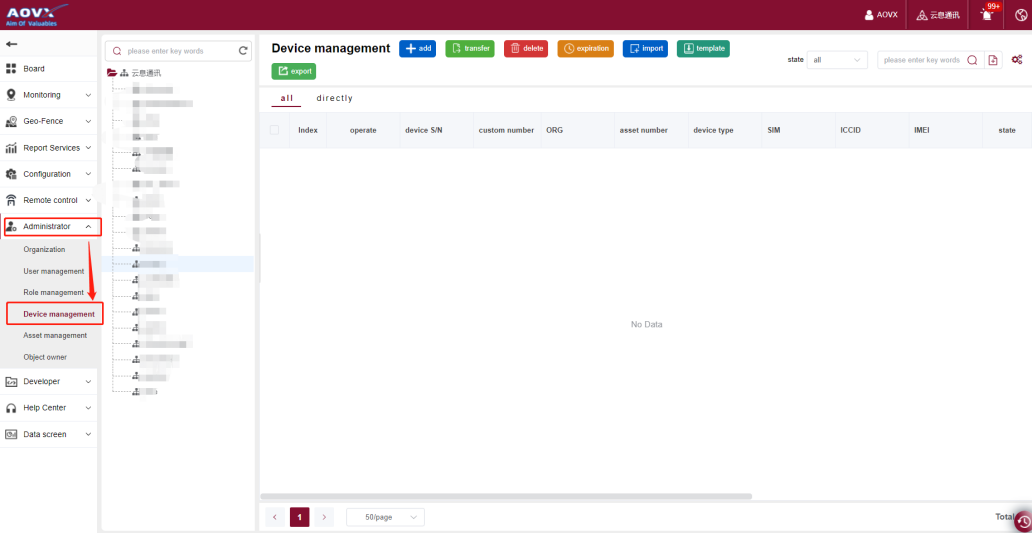Click the gear settings icon above table
Image resolution: width=1033 pixels, height=534 pixels.
coord(1016,60)
